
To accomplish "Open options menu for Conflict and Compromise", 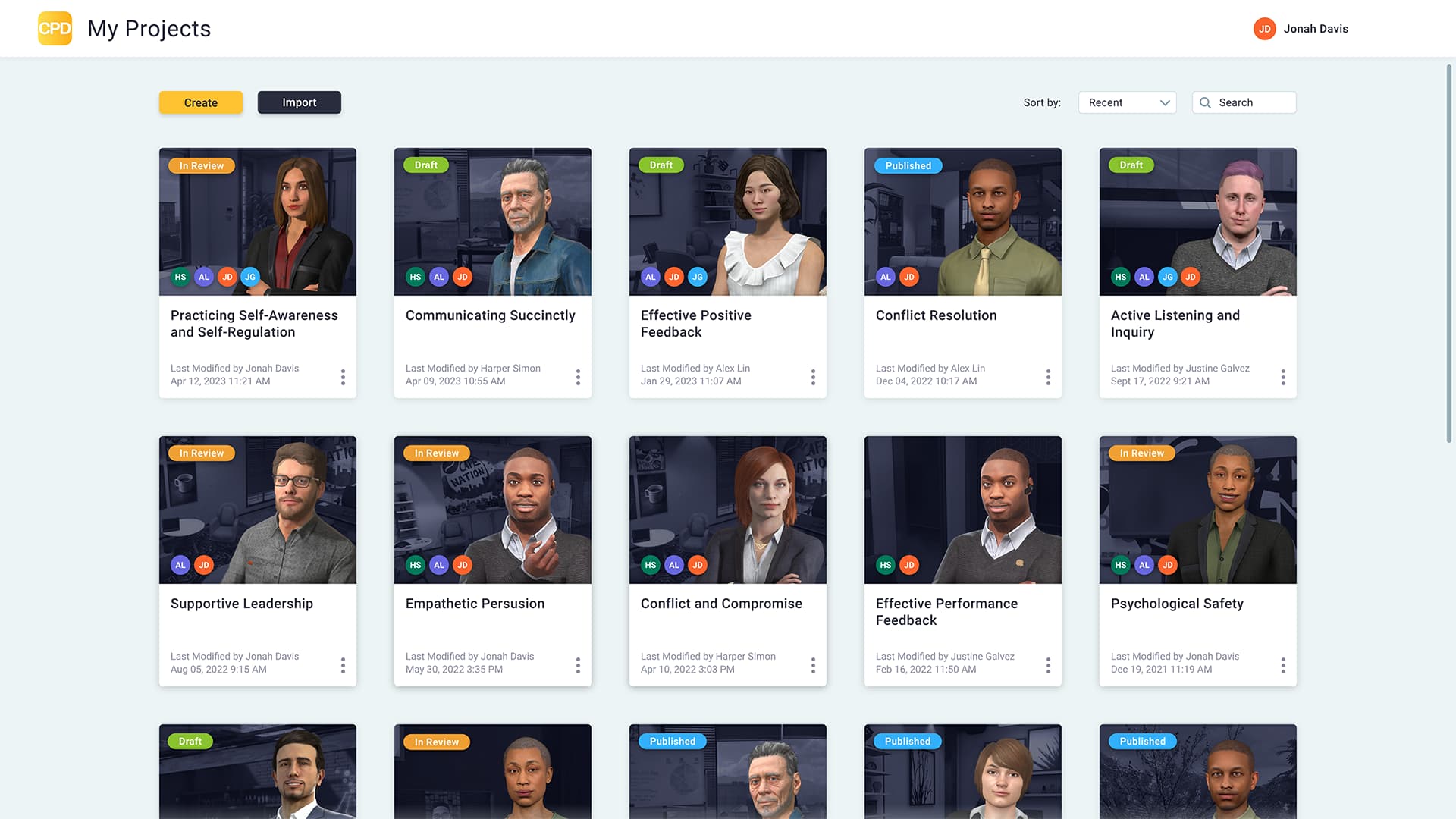I will coord(813,665).
